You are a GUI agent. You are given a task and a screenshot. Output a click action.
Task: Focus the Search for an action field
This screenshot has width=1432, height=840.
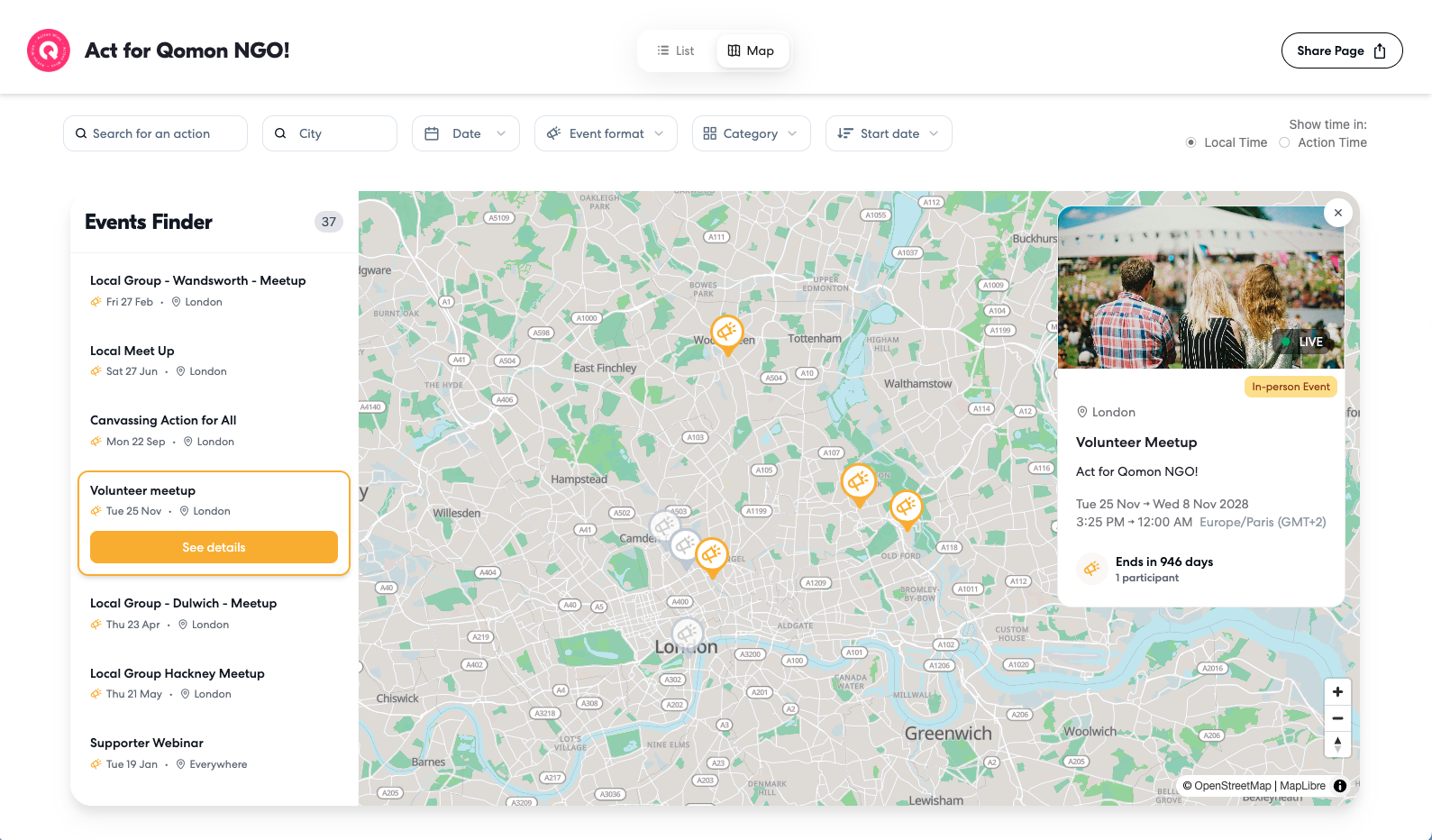155,133
